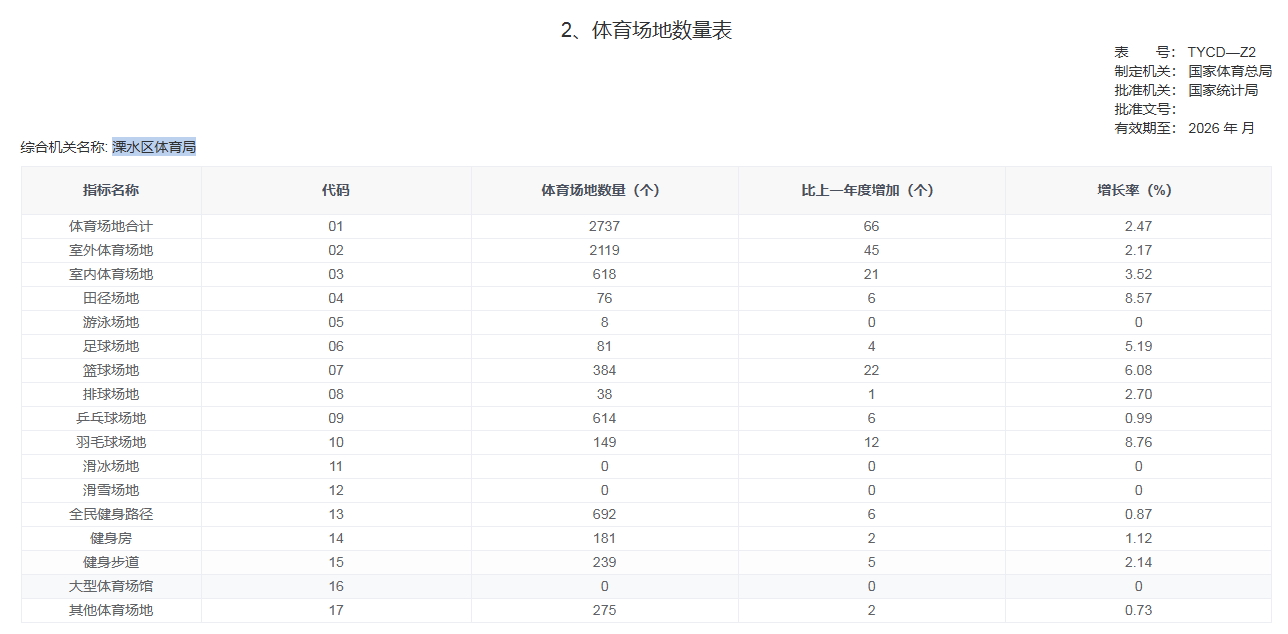1288x634 pixels.
Task: Click the form number TYCD—Z2
Action: point(1221,52)
